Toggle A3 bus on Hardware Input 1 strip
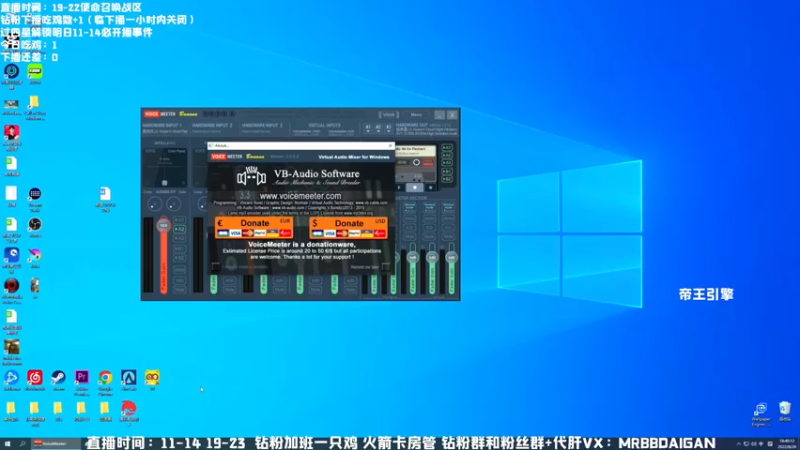 pos(179,238)
